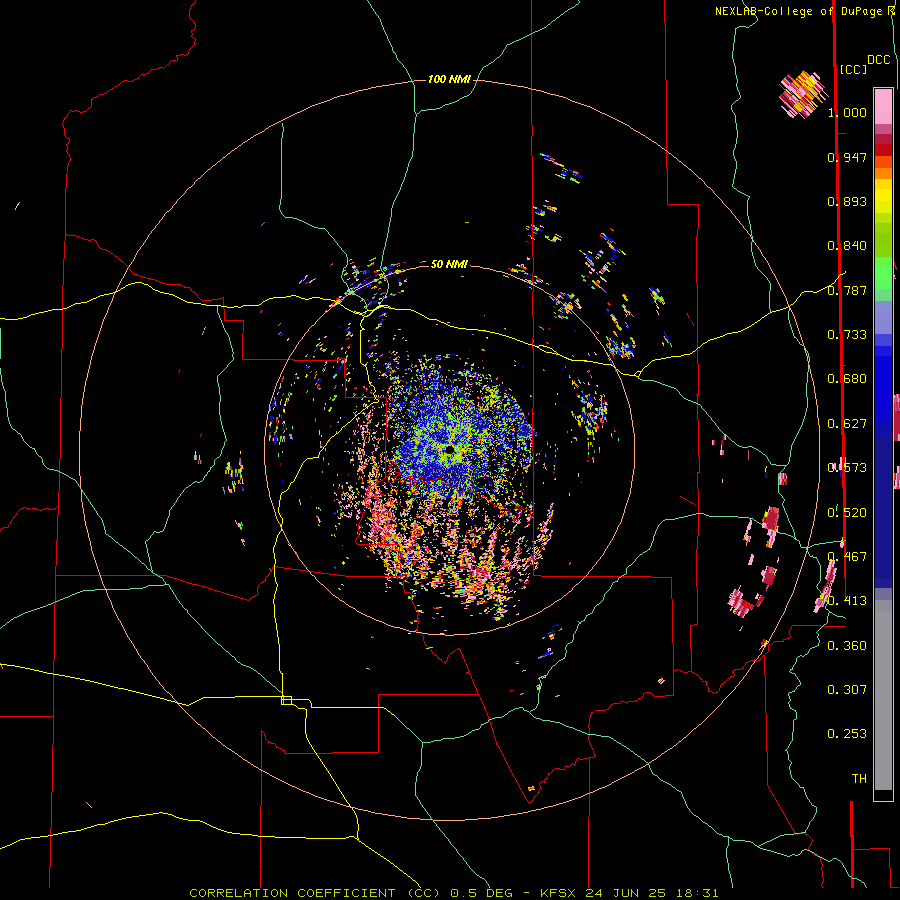Select the [CC] label above the color scale
Viewport: 900px width, 900px height.
pos(853,69)
